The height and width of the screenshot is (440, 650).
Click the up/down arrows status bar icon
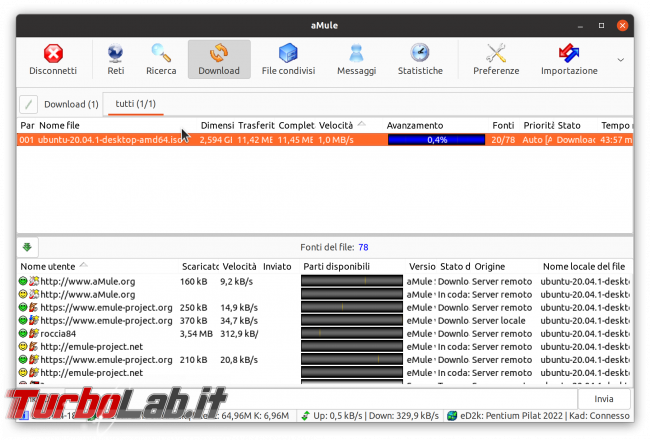tap(306, 416)
